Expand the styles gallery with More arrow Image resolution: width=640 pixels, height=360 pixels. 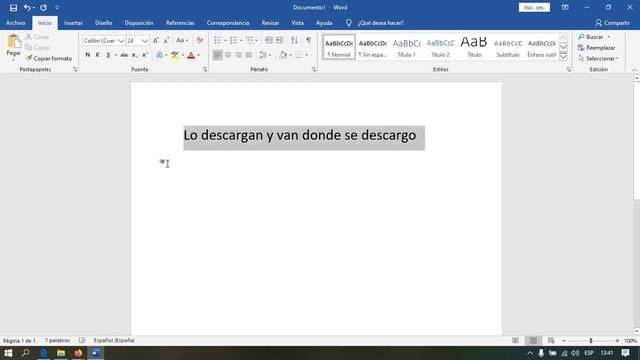pyautogui.click(x=563, y=57)
